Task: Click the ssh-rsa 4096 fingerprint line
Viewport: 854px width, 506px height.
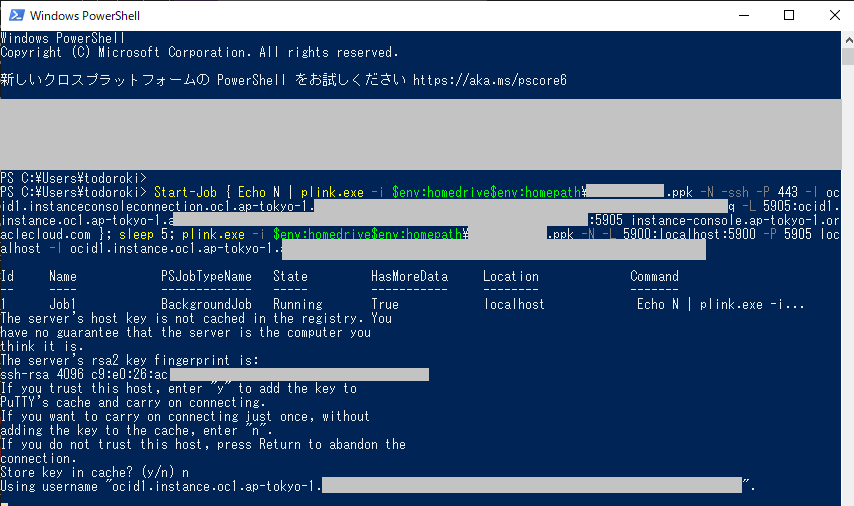Action: 215,374
